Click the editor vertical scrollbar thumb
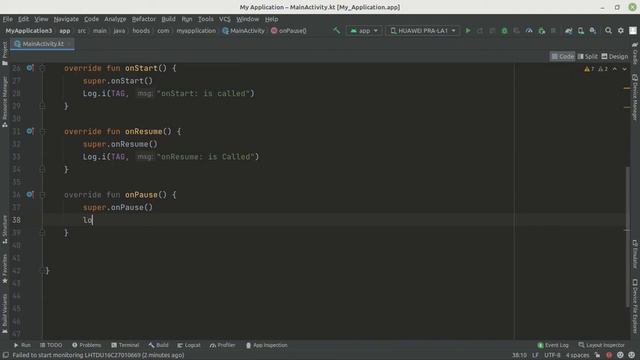Image resolution: width=640 pixels, height=360 pixels. tap(627, 237)
